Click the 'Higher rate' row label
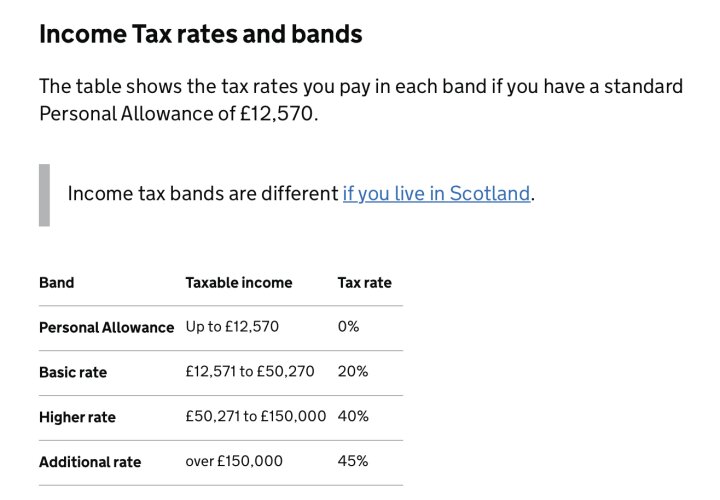Viewport: 720px width, 500px height. [x=77, y=417]
